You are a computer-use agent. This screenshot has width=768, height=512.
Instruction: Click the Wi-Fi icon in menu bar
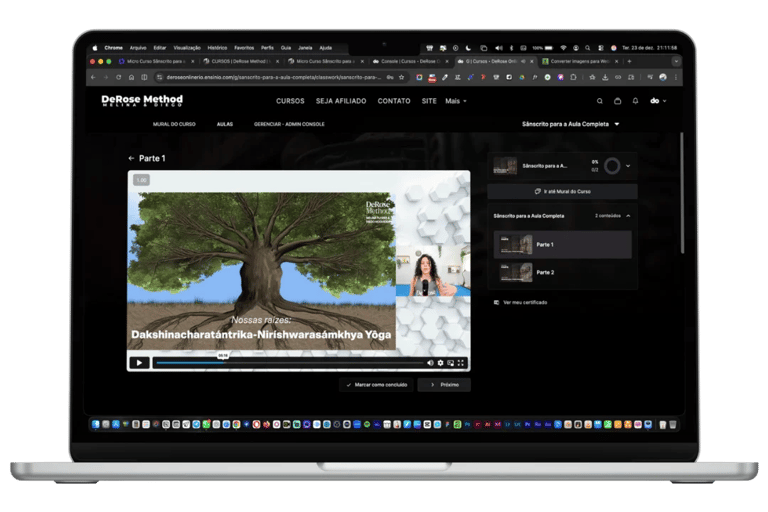[563, 48]
